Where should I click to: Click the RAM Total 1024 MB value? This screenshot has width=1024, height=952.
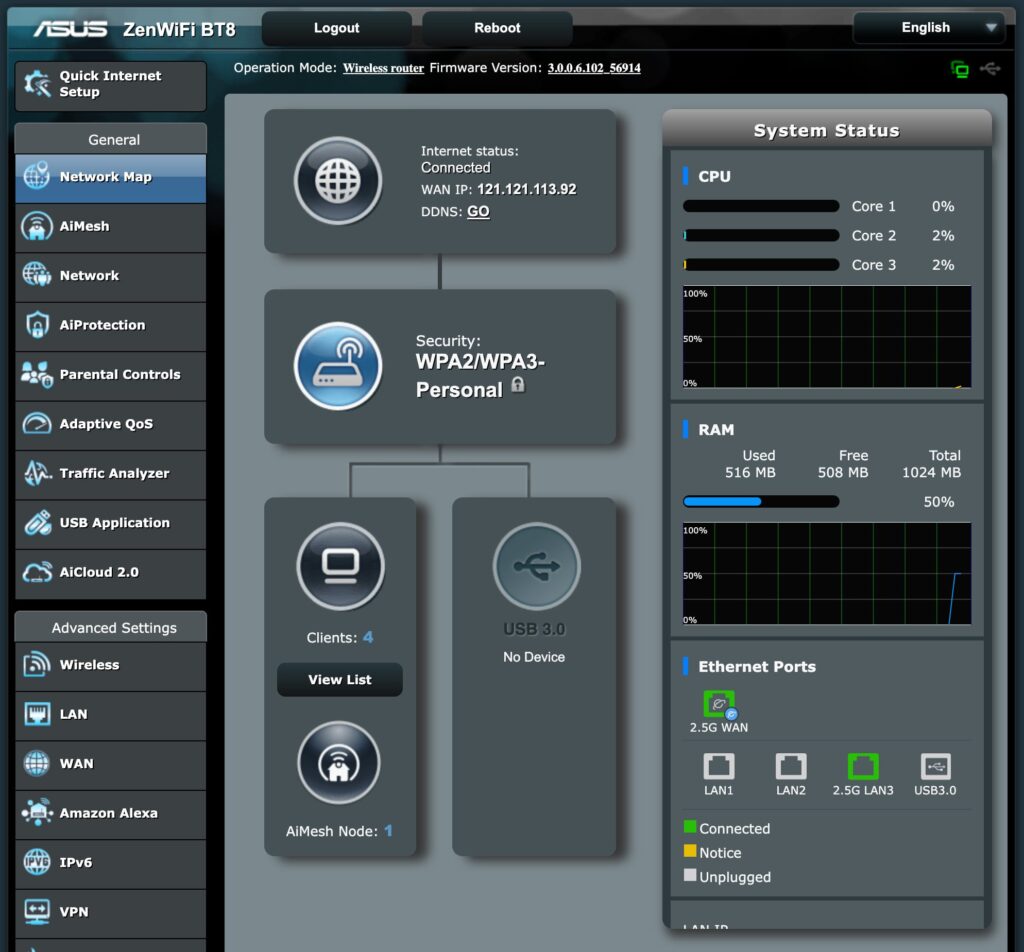pyautogui.click(x=931, y=472)
